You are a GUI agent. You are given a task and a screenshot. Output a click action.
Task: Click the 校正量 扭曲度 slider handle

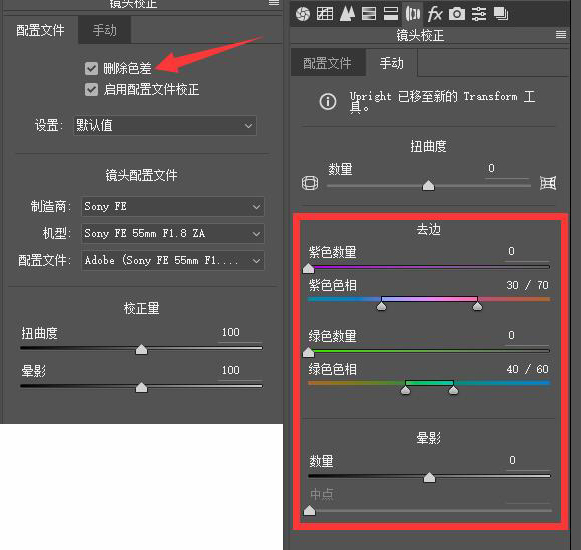[x=141, y=349]
